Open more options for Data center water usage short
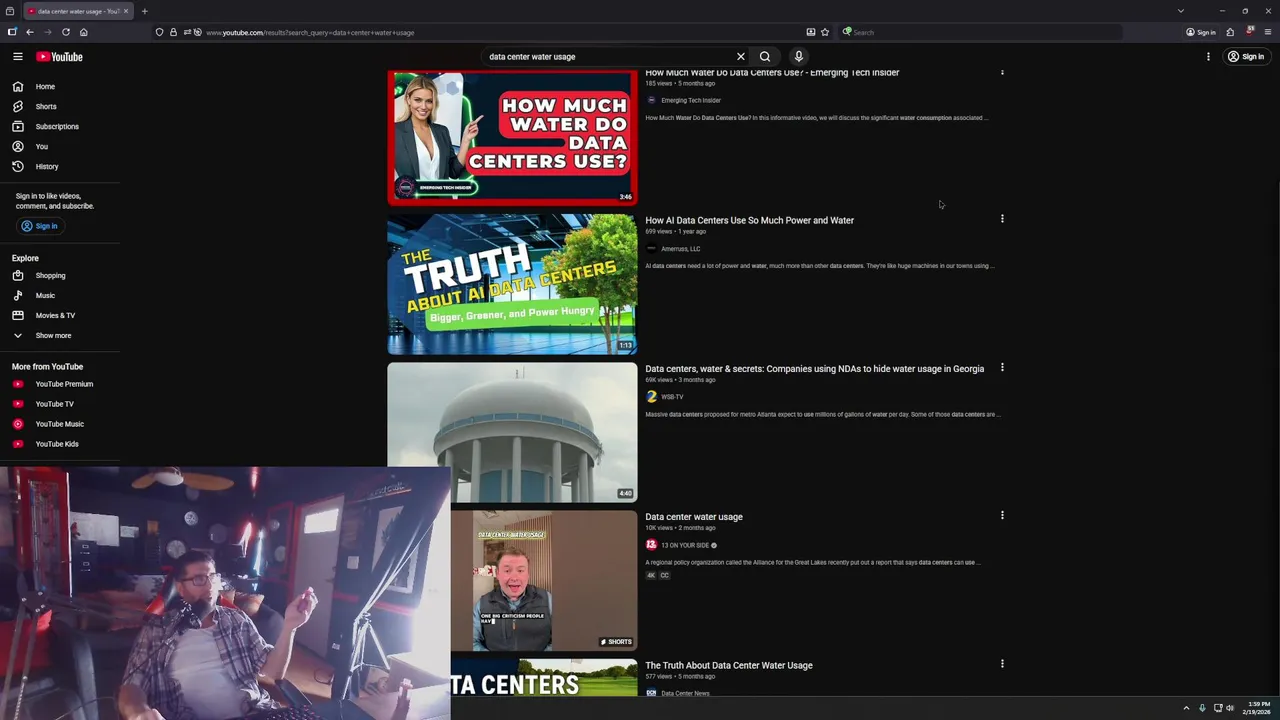1280x720 pixels. [x=1002, y=515]
